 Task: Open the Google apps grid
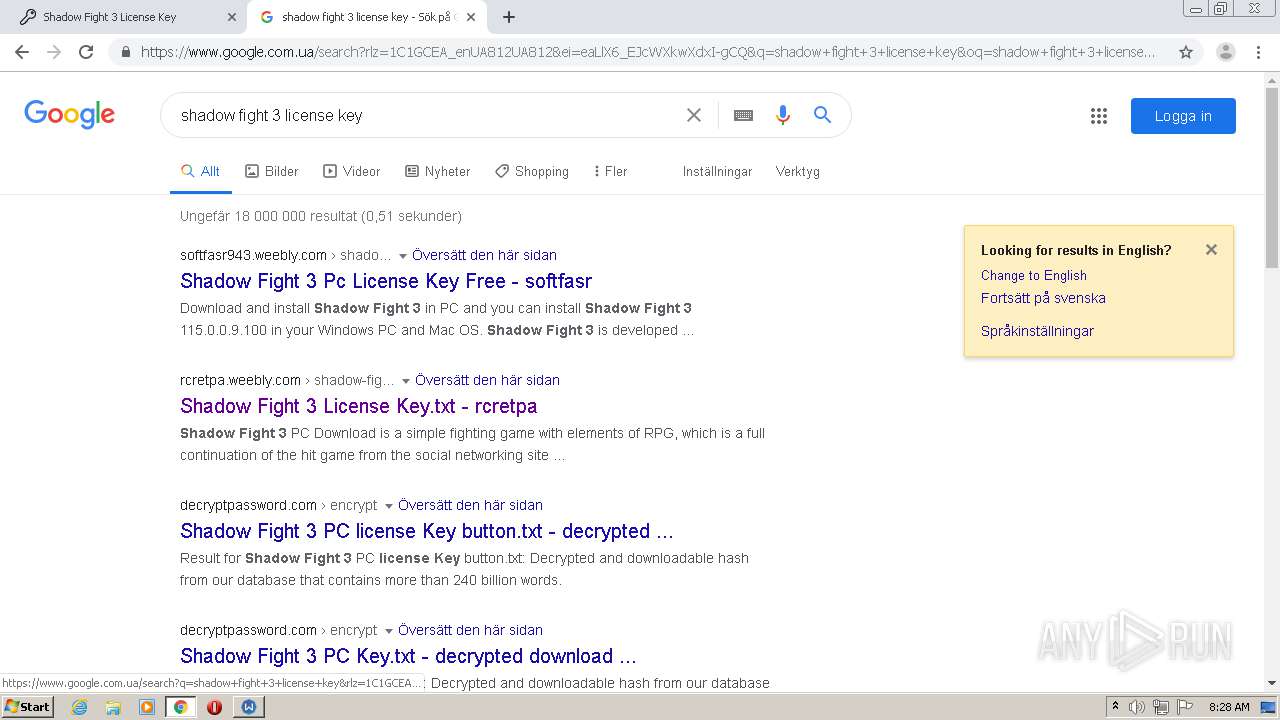tap(1099, 116)
